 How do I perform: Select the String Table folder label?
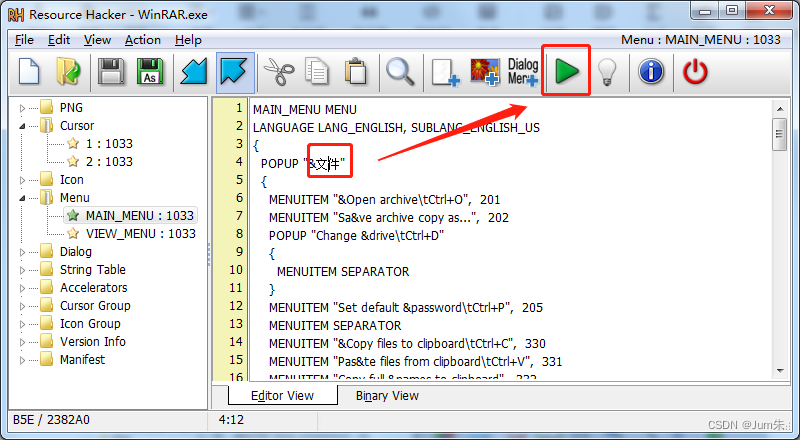(x=92, y=270)
